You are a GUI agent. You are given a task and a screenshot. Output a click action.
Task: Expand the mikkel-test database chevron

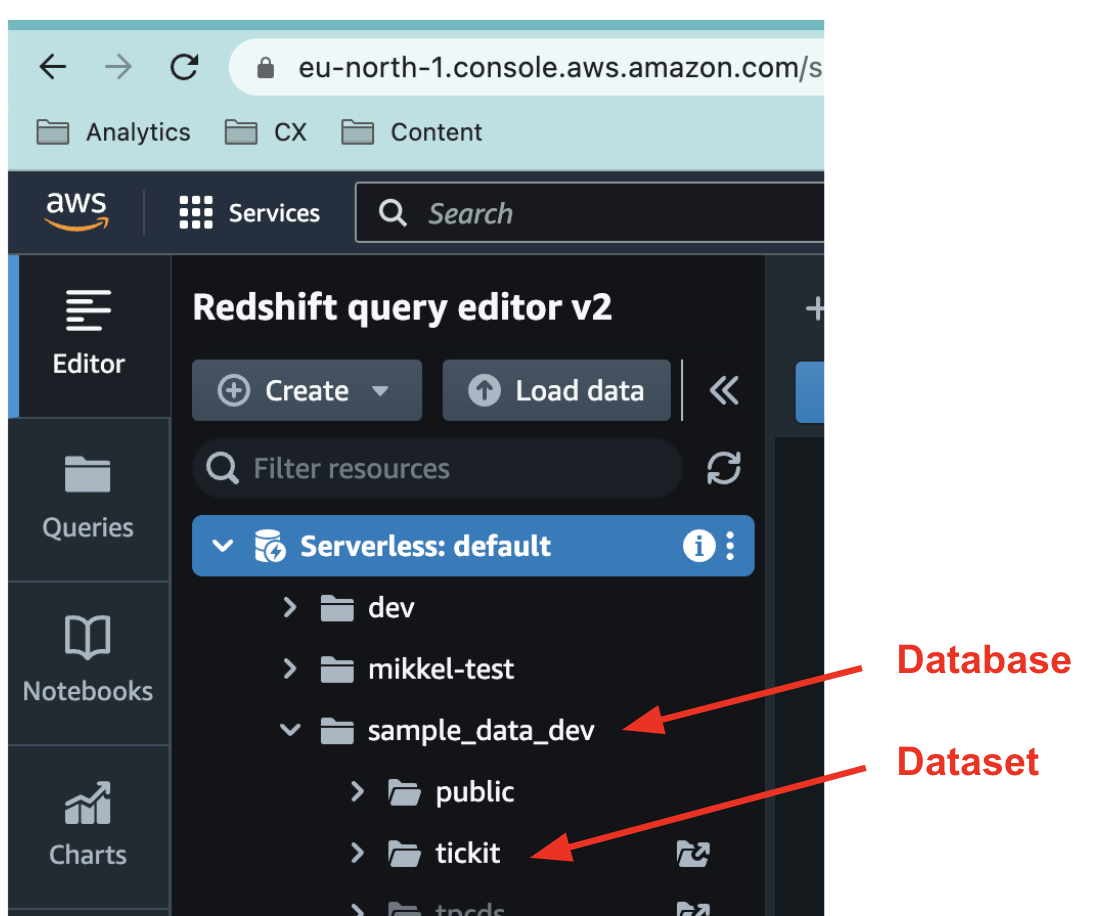pyautogui.click(x=290, y=668)
